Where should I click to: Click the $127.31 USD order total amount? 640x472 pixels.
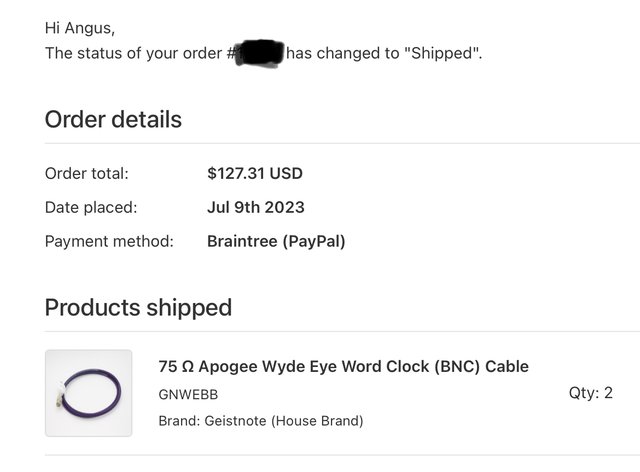pos(254,173)
